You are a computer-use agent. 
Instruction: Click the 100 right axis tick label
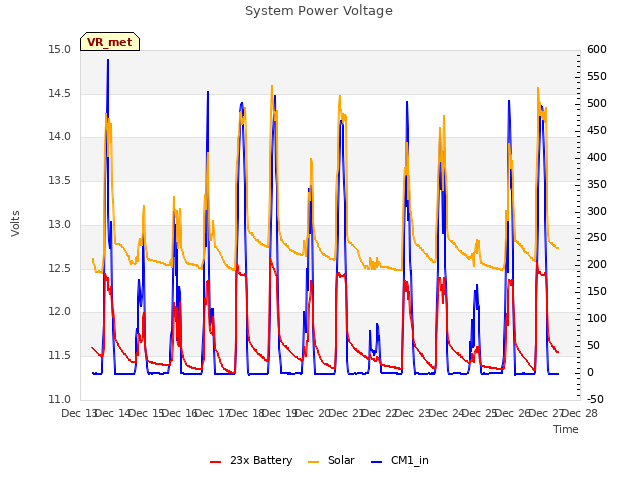[x=597, y=318]
